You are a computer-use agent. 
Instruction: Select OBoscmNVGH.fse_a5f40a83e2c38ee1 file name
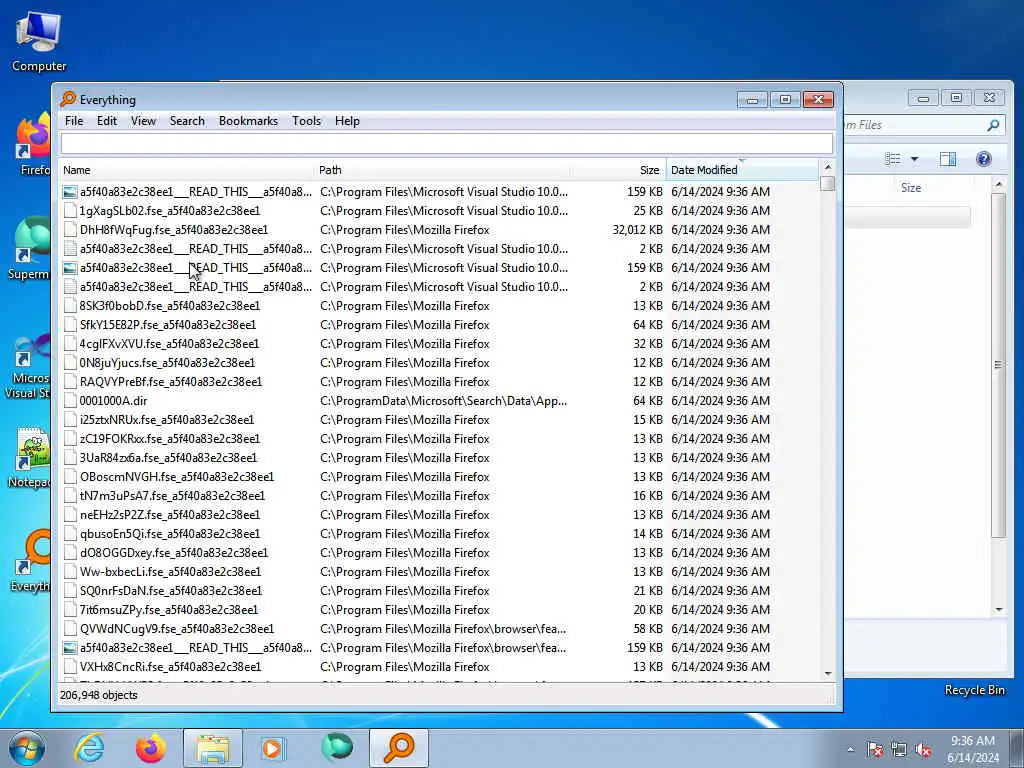click(x=177, y=477)
